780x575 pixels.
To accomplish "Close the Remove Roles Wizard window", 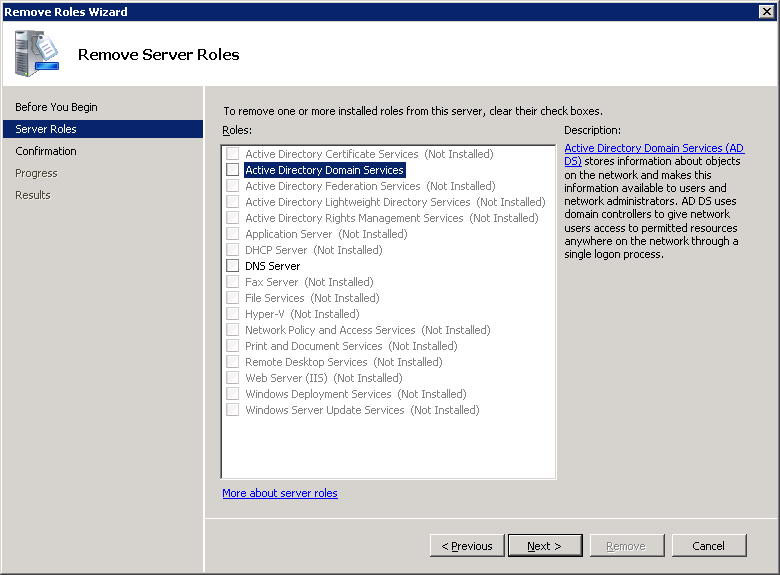I will click(x=767, y=11).
